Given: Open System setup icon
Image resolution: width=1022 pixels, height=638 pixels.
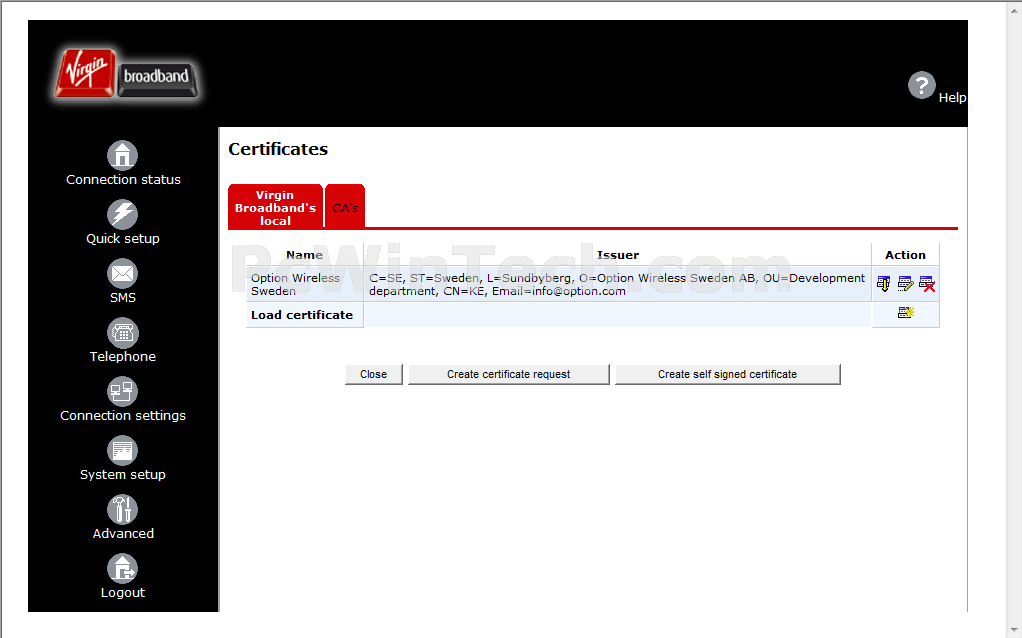Looking at the screenshot, I should coord(123,450).
